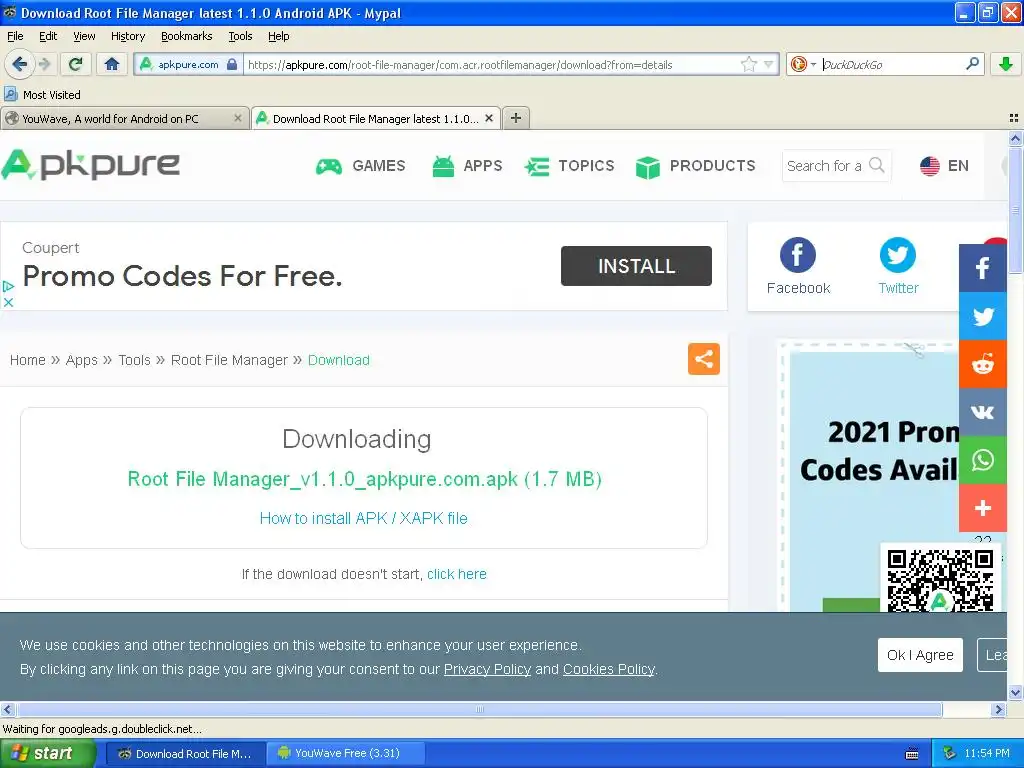Click the floating sidebar VK button
Image resolution: width=1024 pixels, height=768 pixels.
point(982,412)
